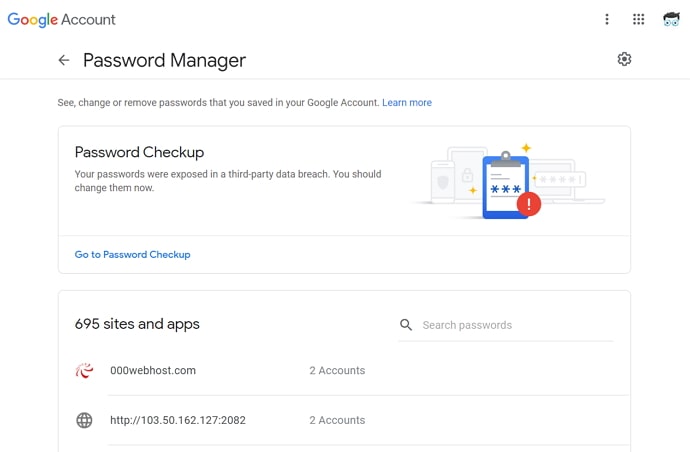Image resolution: width=690 pixels, height=452 pixels.
Task: Go back with the left arrow
Action: click(64, 60)
